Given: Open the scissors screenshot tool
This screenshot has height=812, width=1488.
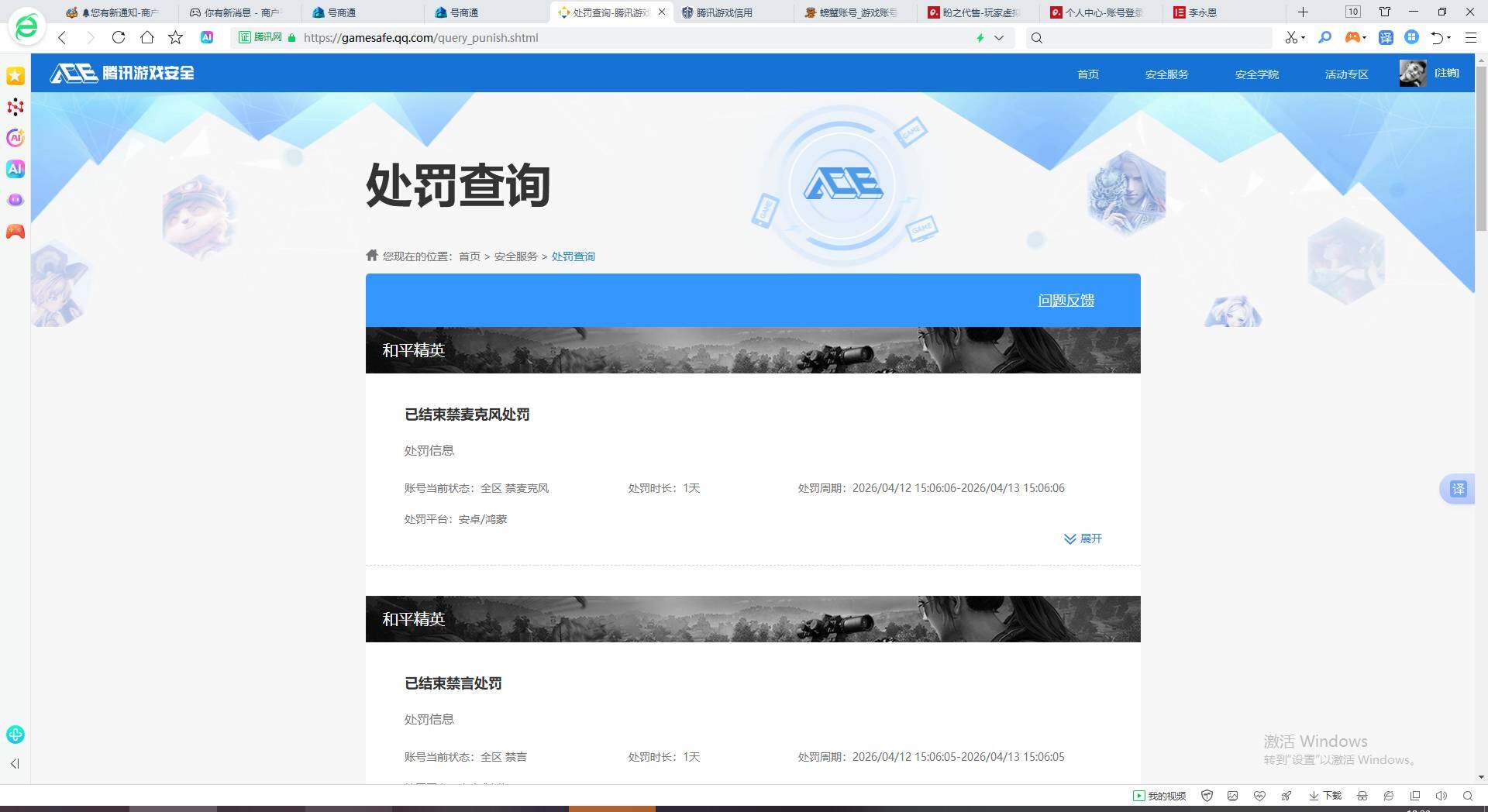Looking at the screenshot, I should click(1290, 37).
